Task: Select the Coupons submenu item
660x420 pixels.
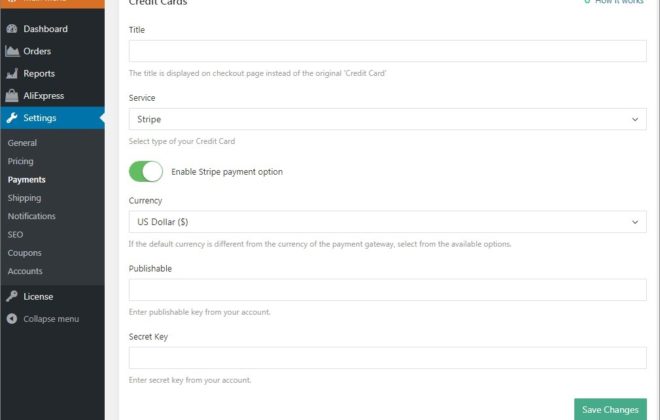Action: tap(24, 253)
